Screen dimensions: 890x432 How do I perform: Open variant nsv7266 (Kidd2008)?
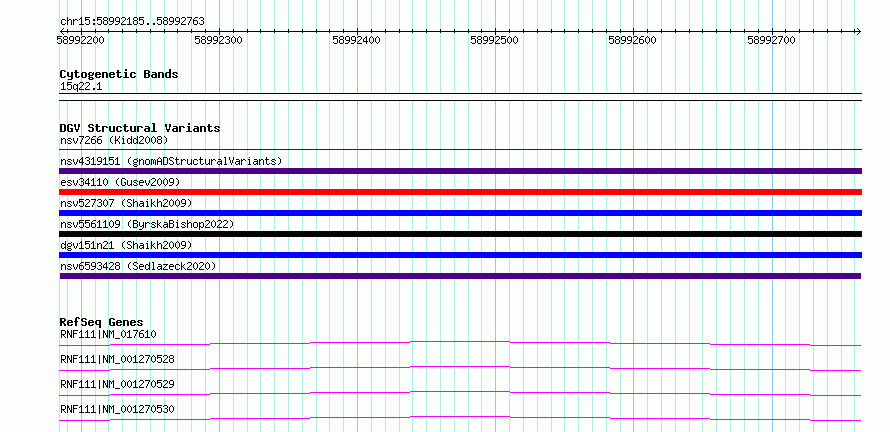tap(114, 140)
